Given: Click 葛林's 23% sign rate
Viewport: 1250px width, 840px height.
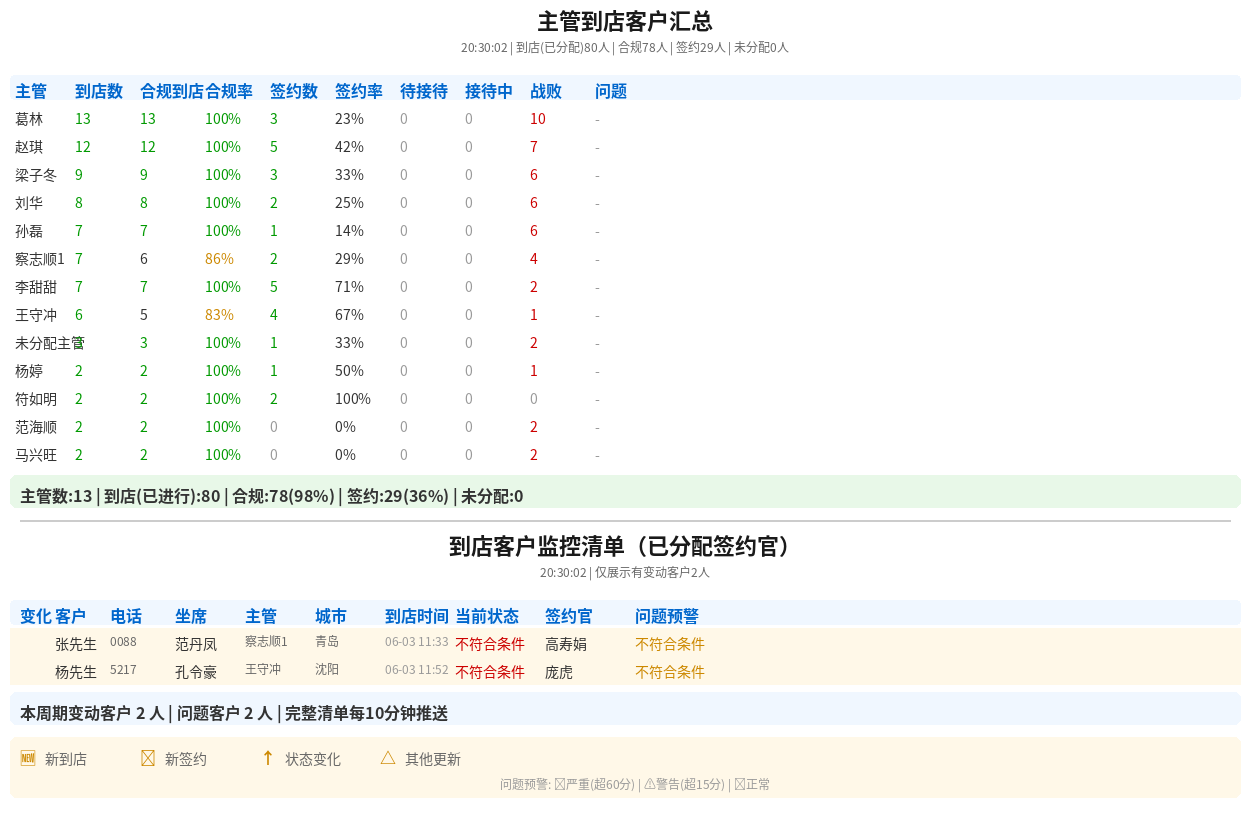Looking at the screenshot, I should [x=349, y=119].
